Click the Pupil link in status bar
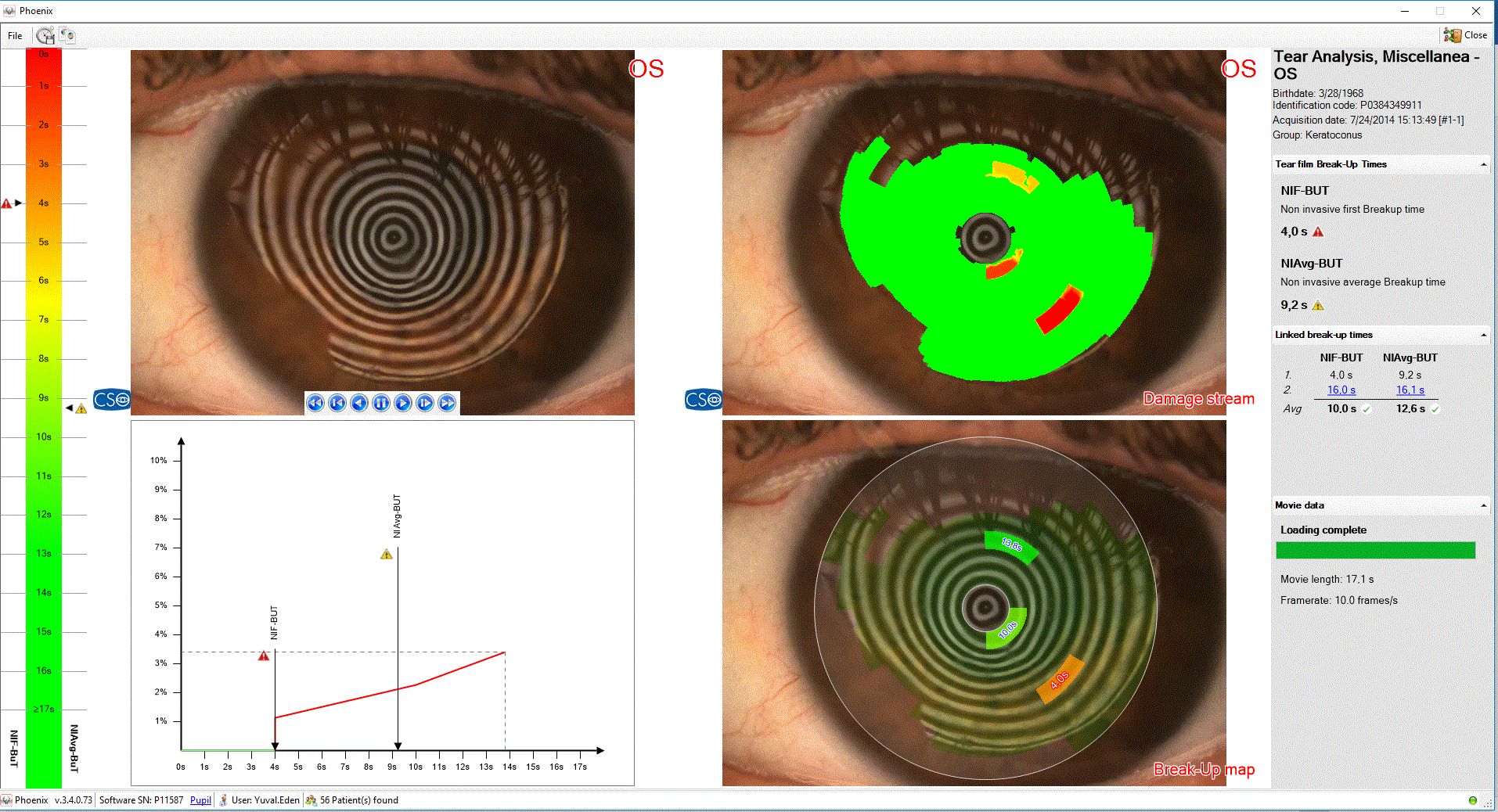 point(200,799)
